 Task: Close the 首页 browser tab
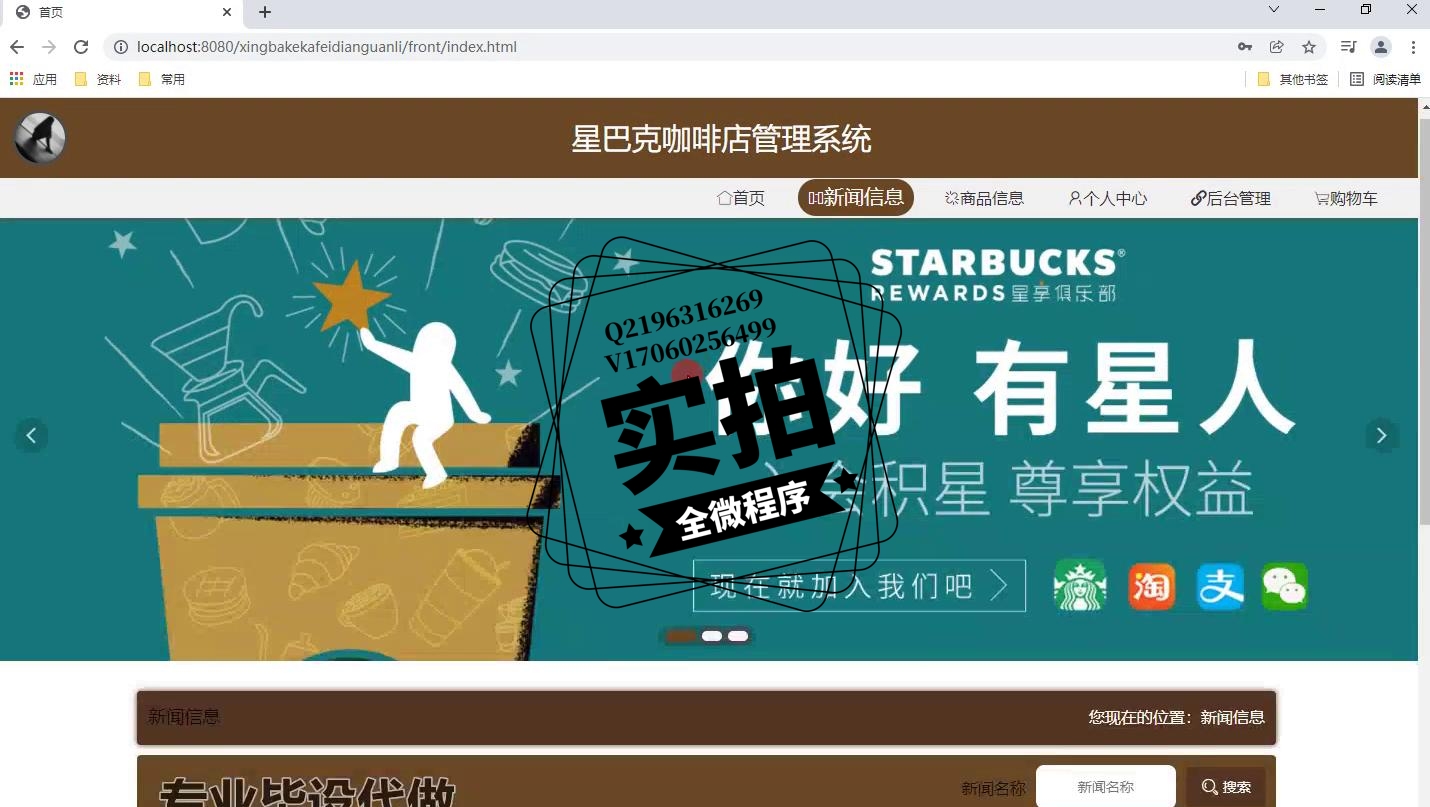pyautogui.click(x=227, y=12)
